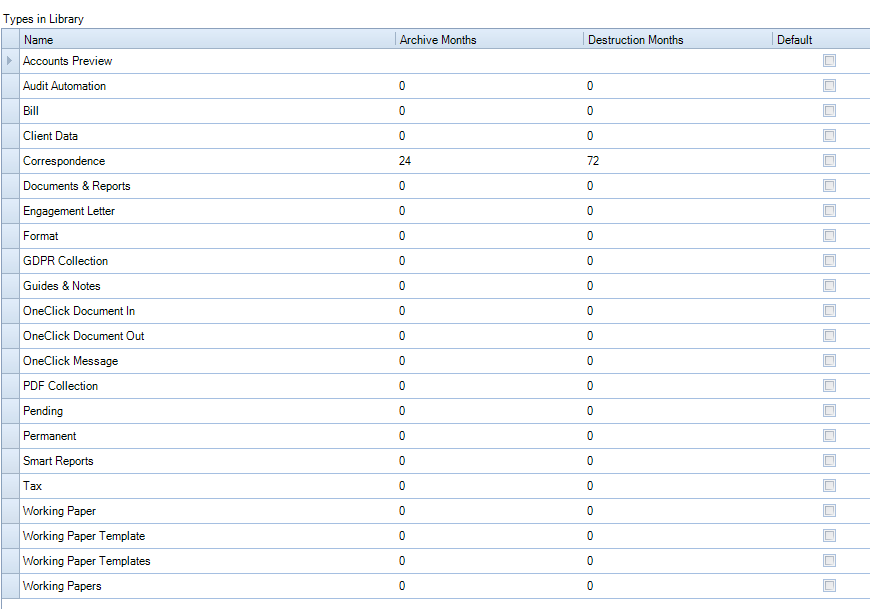Click OneClick Document In name
Screen dimensions: 870x609
79,311
